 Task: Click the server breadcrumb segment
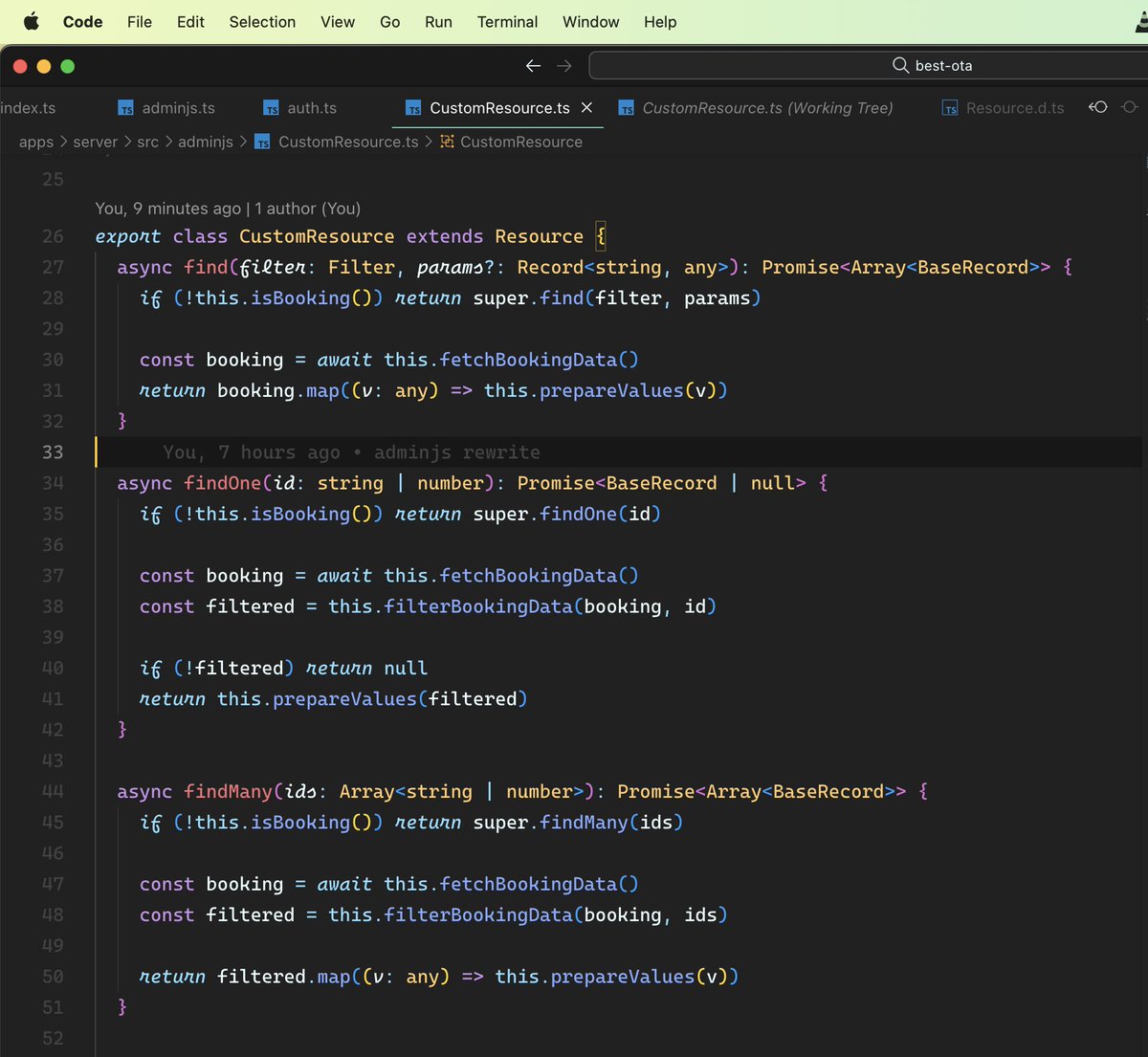tap(96, 142)
